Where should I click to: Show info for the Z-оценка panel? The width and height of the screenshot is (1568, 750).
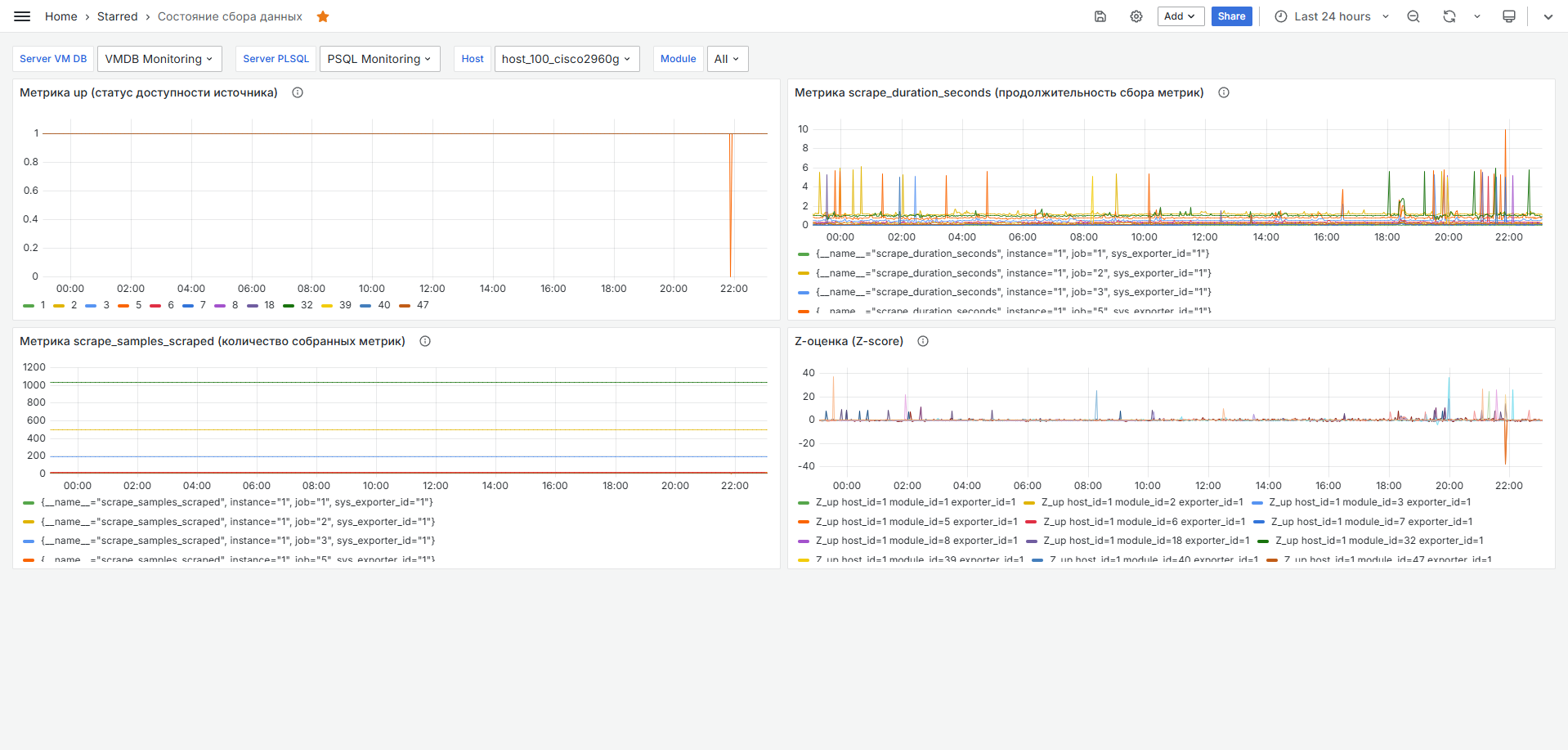(923, 341)
